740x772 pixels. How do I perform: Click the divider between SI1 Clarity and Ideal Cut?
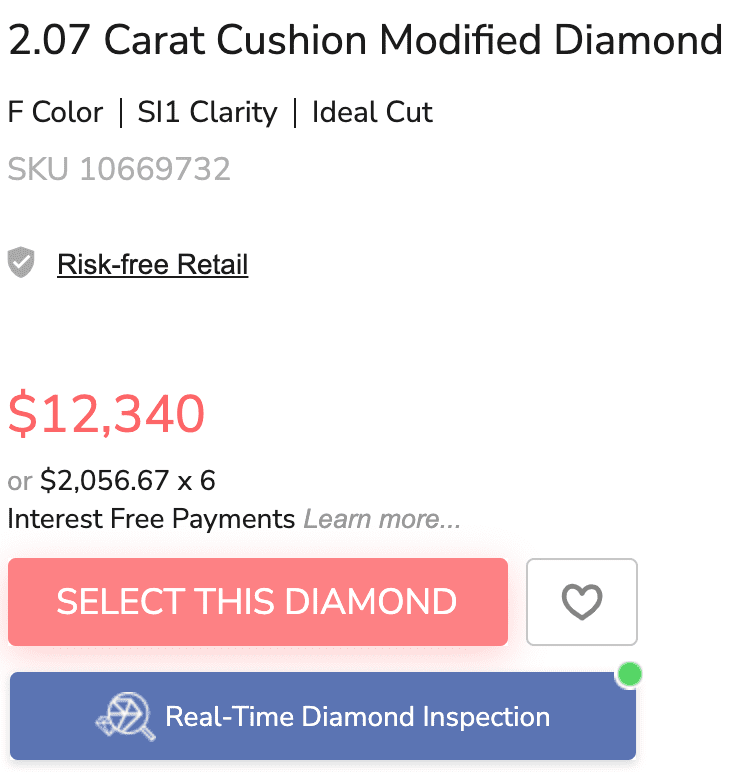click(x=295, y=111)
